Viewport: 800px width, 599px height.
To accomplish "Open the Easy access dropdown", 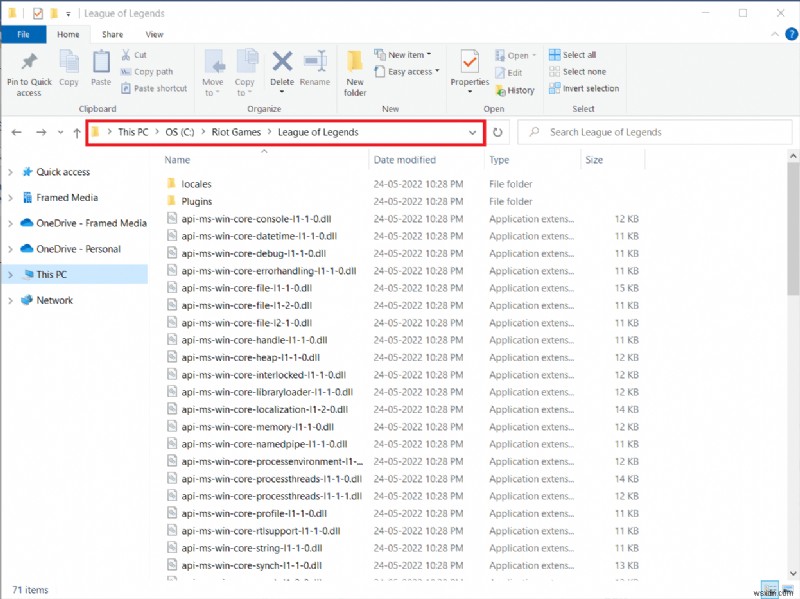I will [407, 71].
